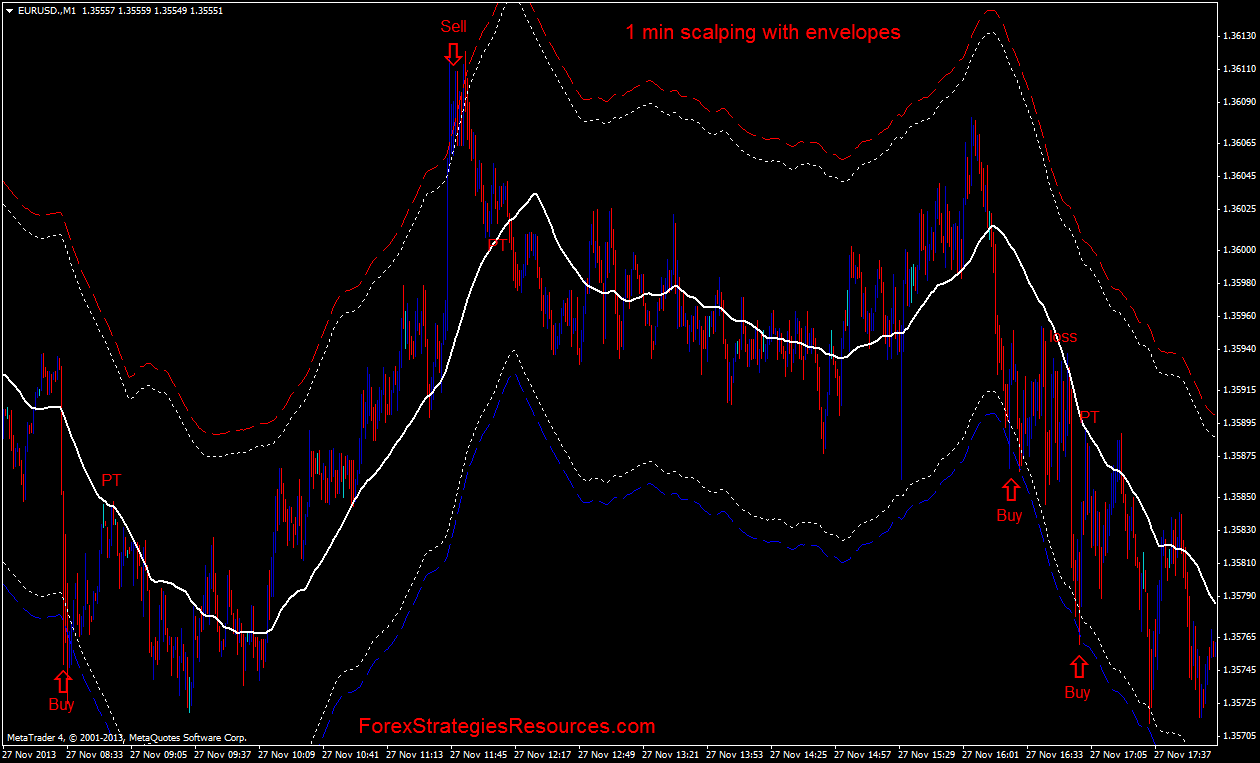The image size is (1260, 763).
Task: Click the 27 Nov 17:37 time label
Action: (x=1183, y=755)
